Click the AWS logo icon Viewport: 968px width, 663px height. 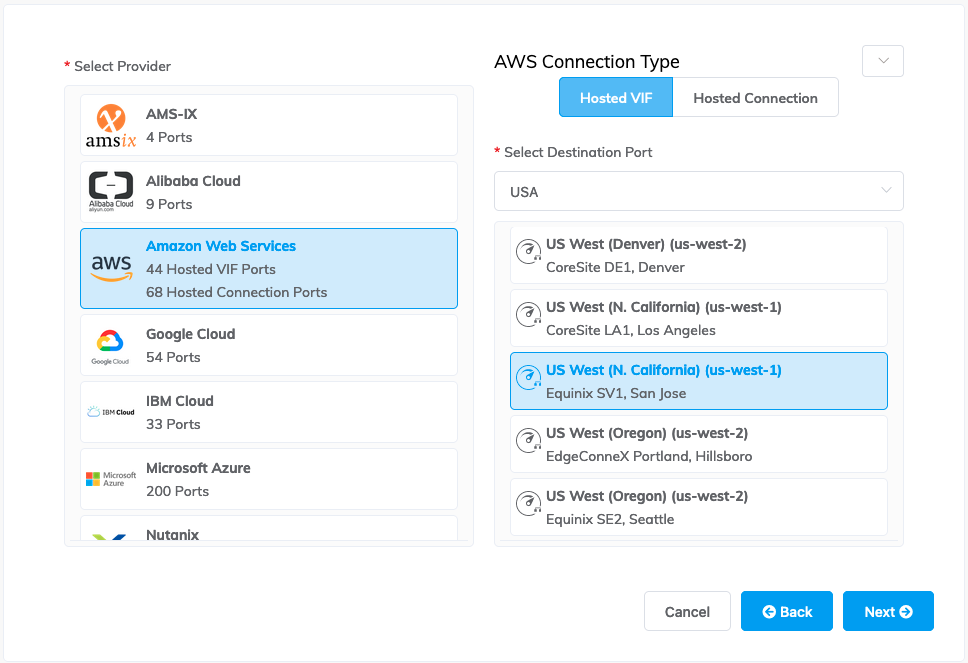coord(111,268)
